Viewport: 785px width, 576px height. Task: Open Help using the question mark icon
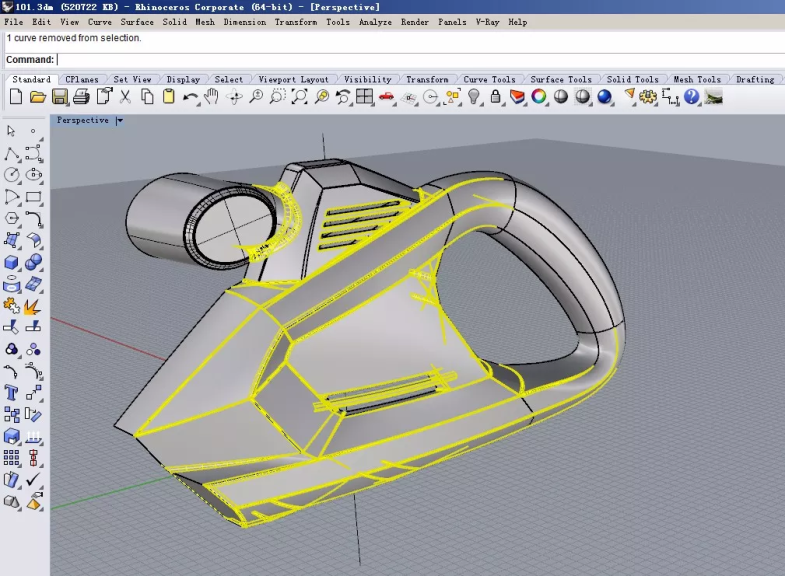pyautogui.click(x=692, y=97)
